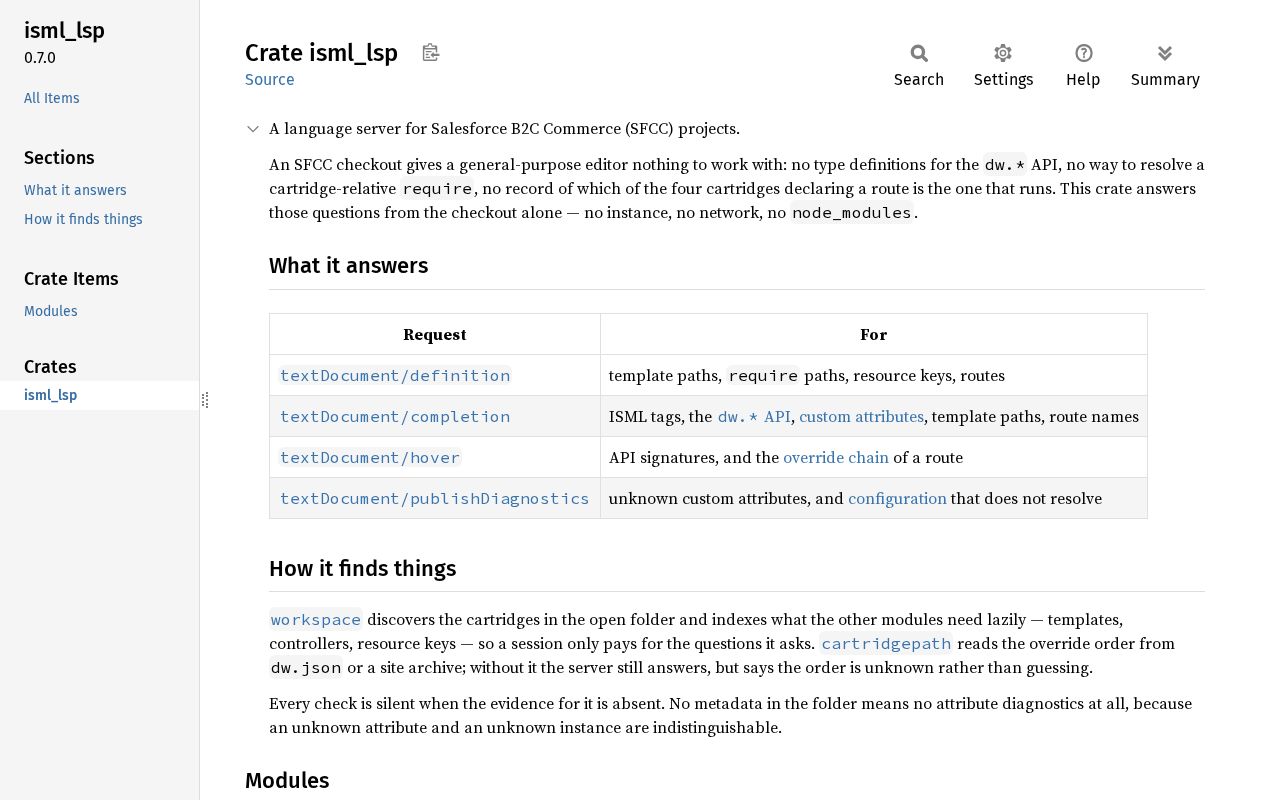Screen dimensions: 1280x800
Task: Open the textDocument/definition link
Action: point(395,375)
